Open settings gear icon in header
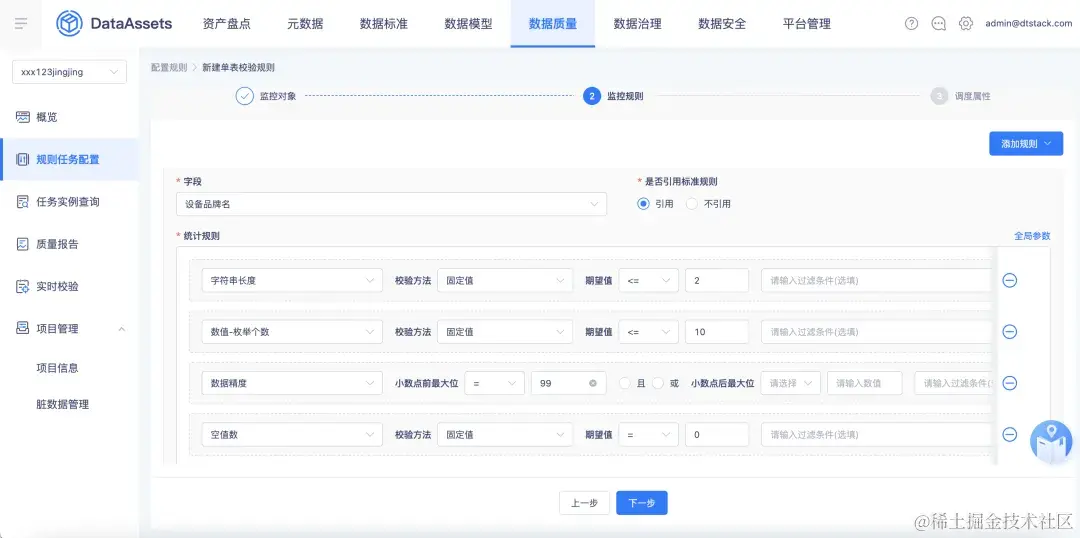1080x538 pixels. tap(966, 23)
